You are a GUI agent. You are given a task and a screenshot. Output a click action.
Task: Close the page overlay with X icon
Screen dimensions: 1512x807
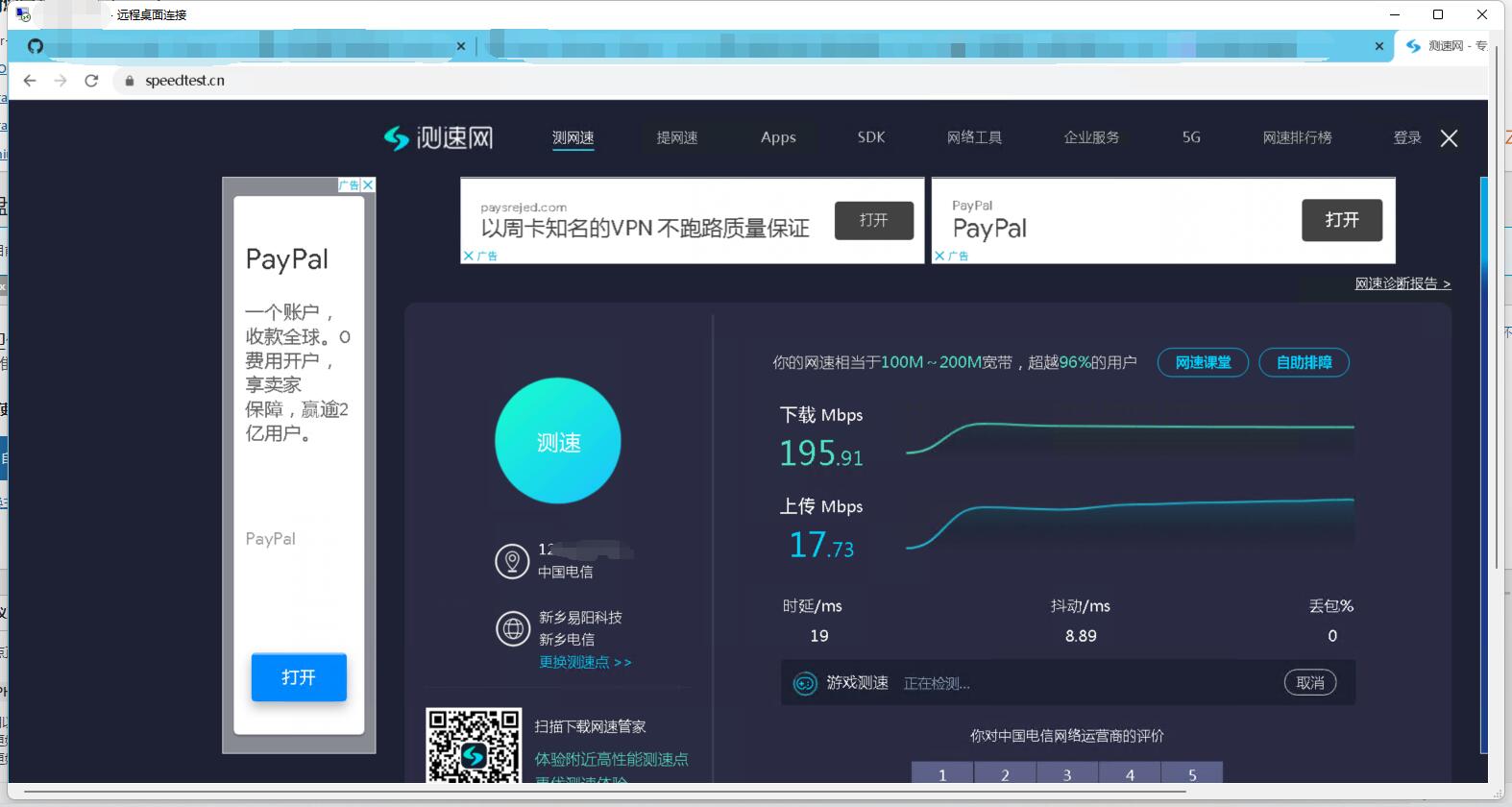pyautogui.click(x=1450, y=138)
